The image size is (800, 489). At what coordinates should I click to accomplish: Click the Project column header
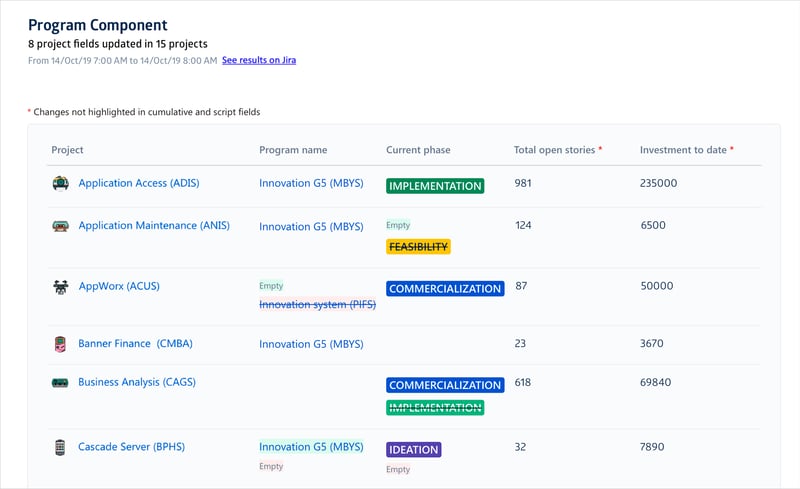click(67, 150)
